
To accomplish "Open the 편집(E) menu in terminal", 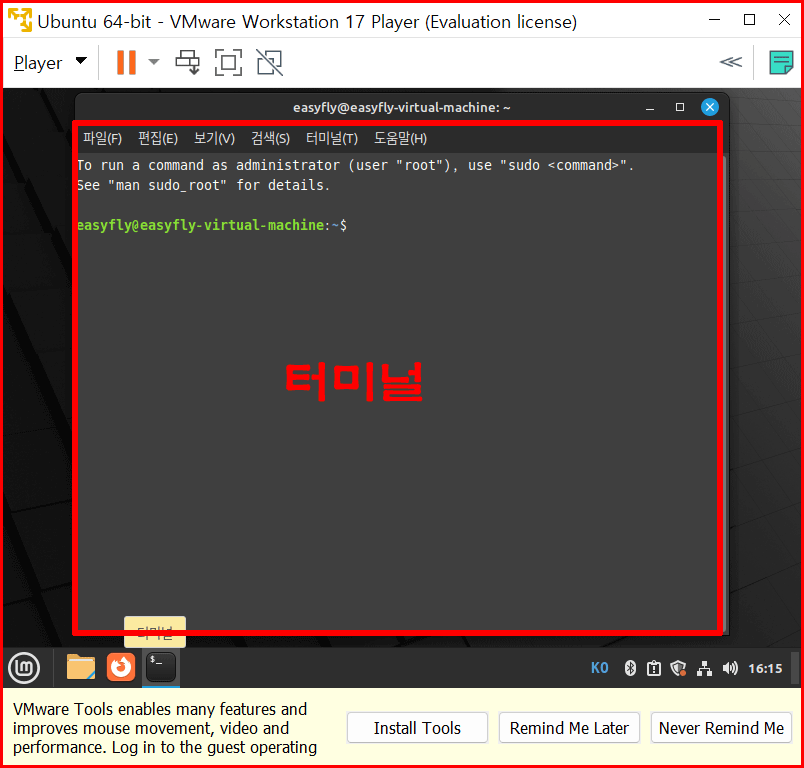I will coord(158,138).
